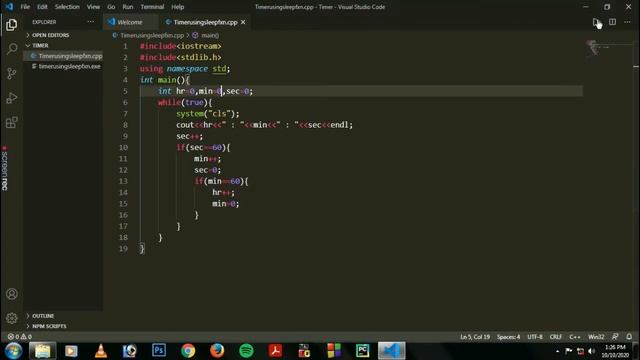Open the Selection menu
Screen dimensions: 640x360
pyautogui.click(x=67, y=7)
